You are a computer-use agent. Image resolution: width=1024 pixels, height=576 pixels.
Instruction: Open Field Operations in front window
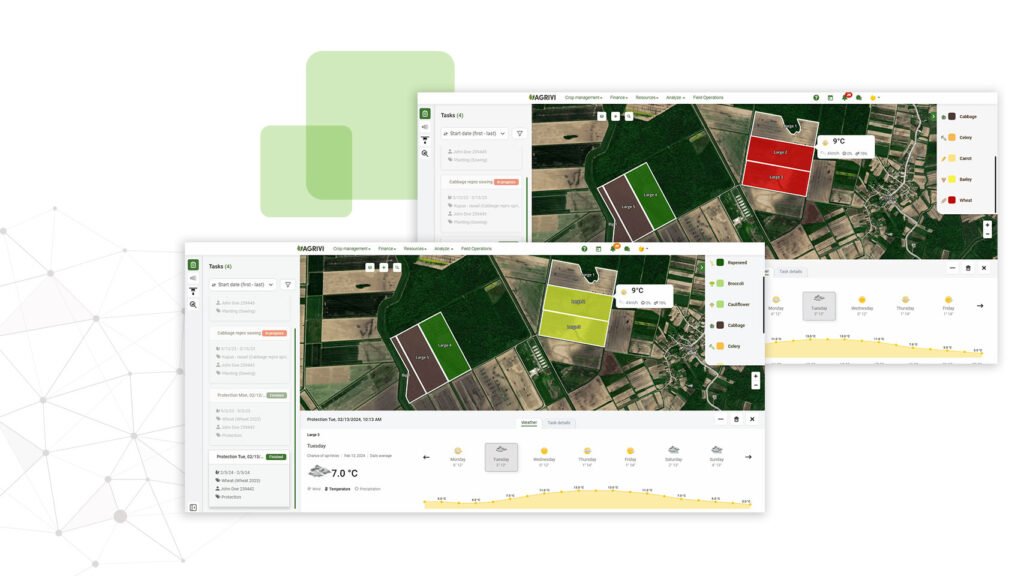point(476,249)
